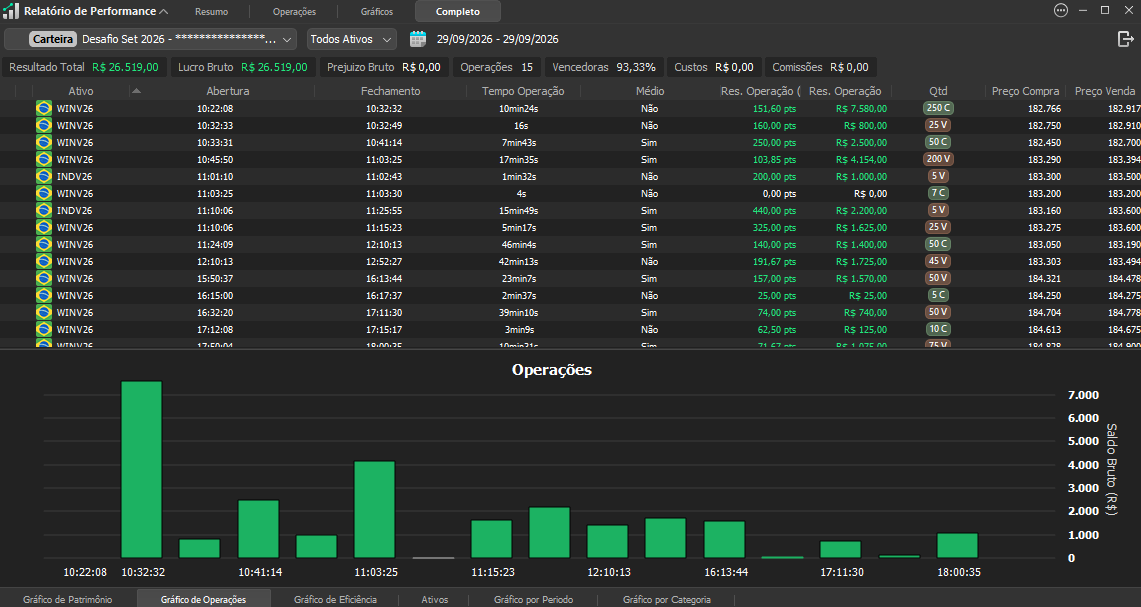Click the Relatório de Performance app icon
Image resolution: width=1141 pixels, height=607 pixels.
click(11, 11)
